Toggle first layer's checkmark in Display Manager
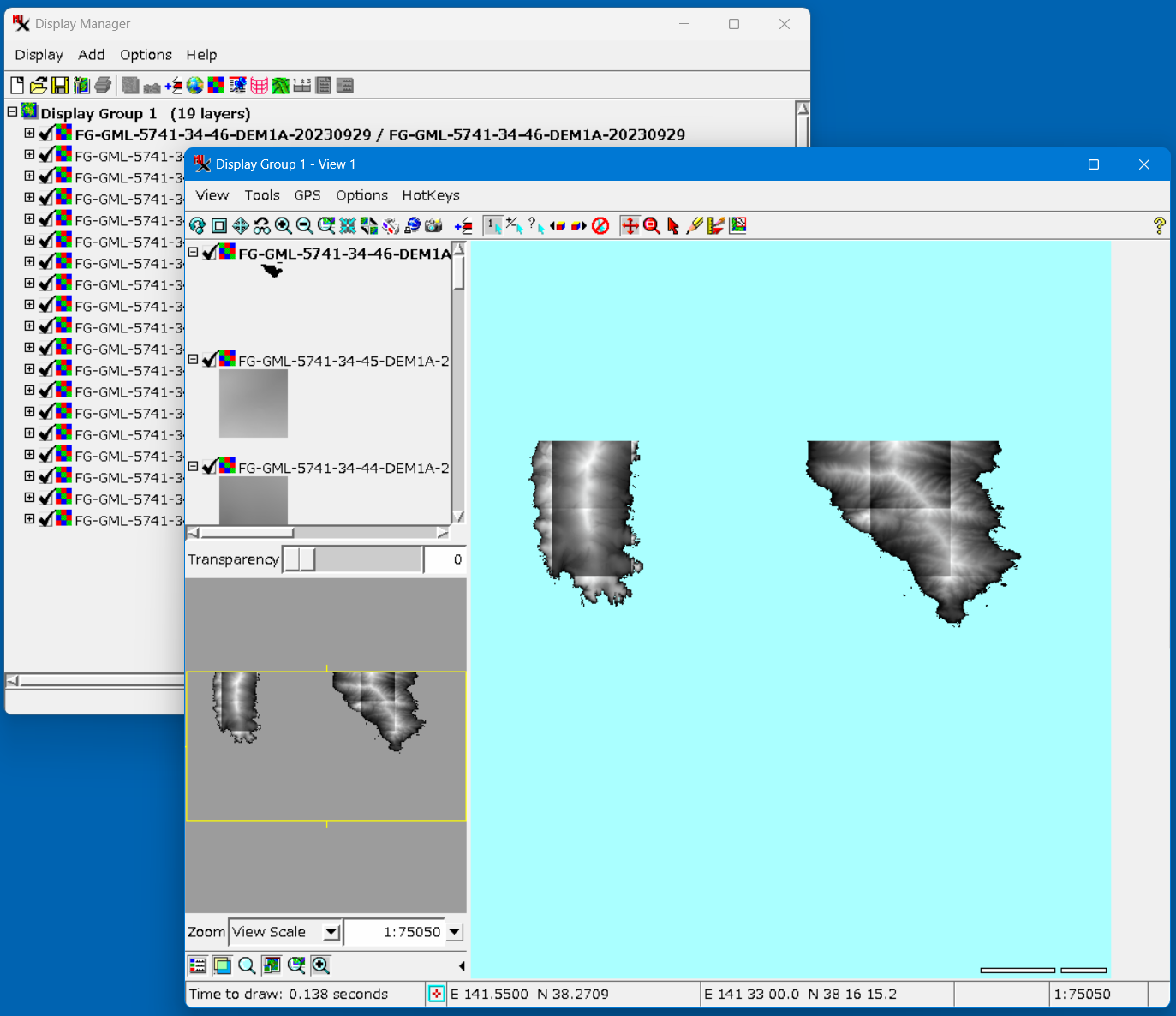Screen dimensions: 1176x1016 pos(46,134)
